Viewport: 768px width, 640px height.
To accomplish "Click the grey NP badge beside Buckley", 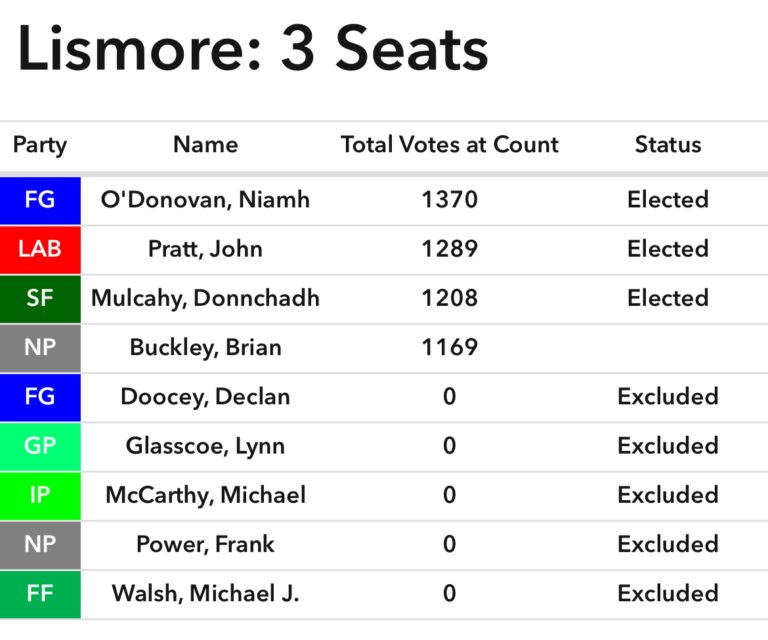I will (40, 347).
